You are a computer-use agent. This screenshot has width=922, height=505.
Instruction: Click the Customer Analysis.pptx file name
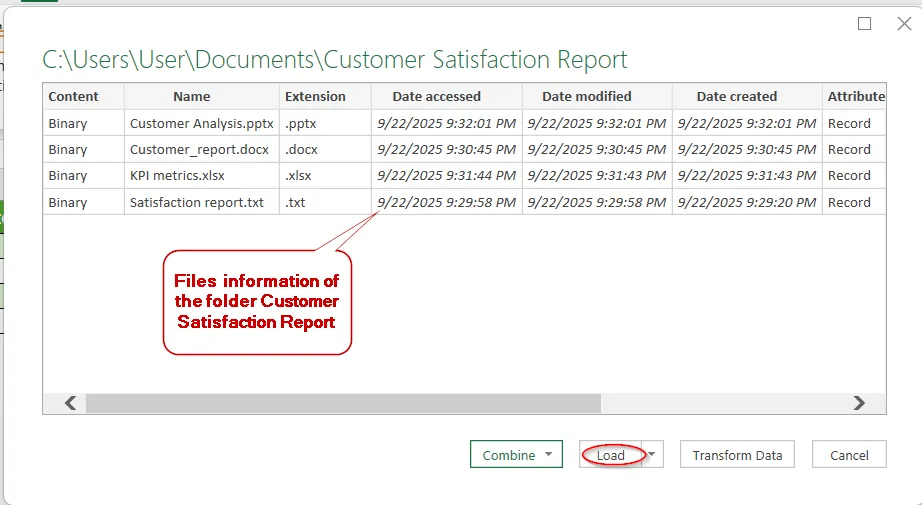click(202, 123)
